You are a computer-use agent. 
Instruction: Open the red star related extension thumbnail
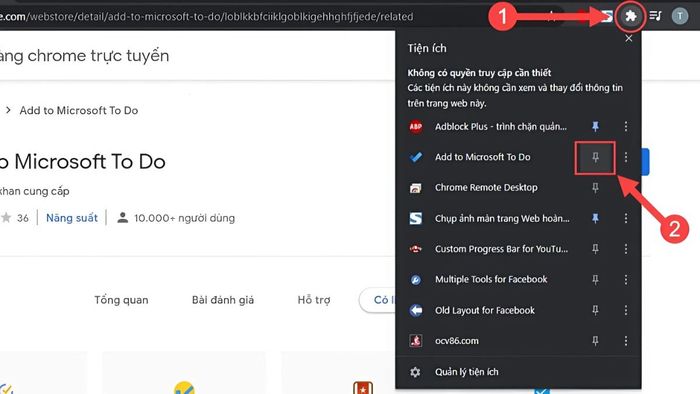pos(362,388)
